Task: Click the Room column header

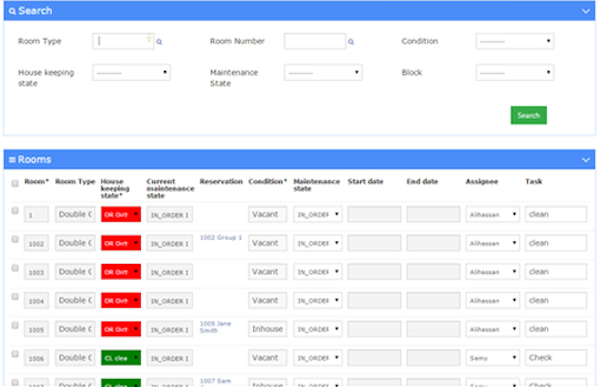Action: click(36, 181)
